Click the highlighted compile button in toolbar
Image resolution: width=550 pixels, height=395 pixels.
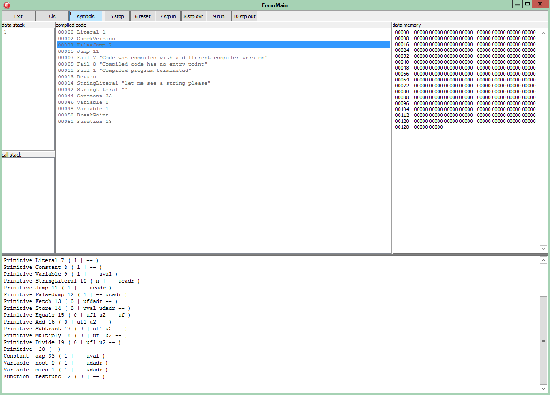(x=86, y=16)
